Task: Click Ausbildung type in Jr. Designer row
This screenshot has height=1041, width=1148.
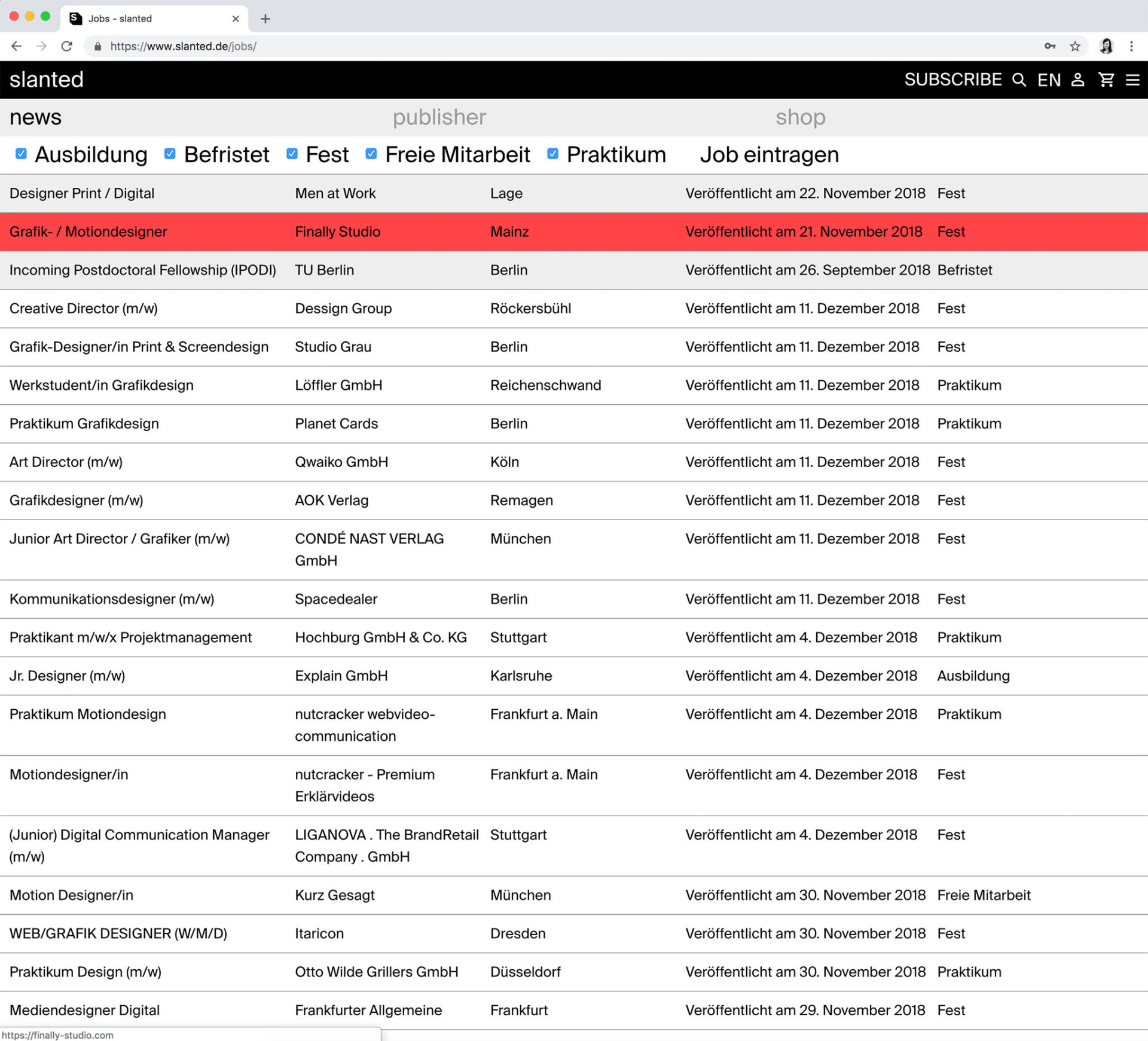Action: pos(973,676)
